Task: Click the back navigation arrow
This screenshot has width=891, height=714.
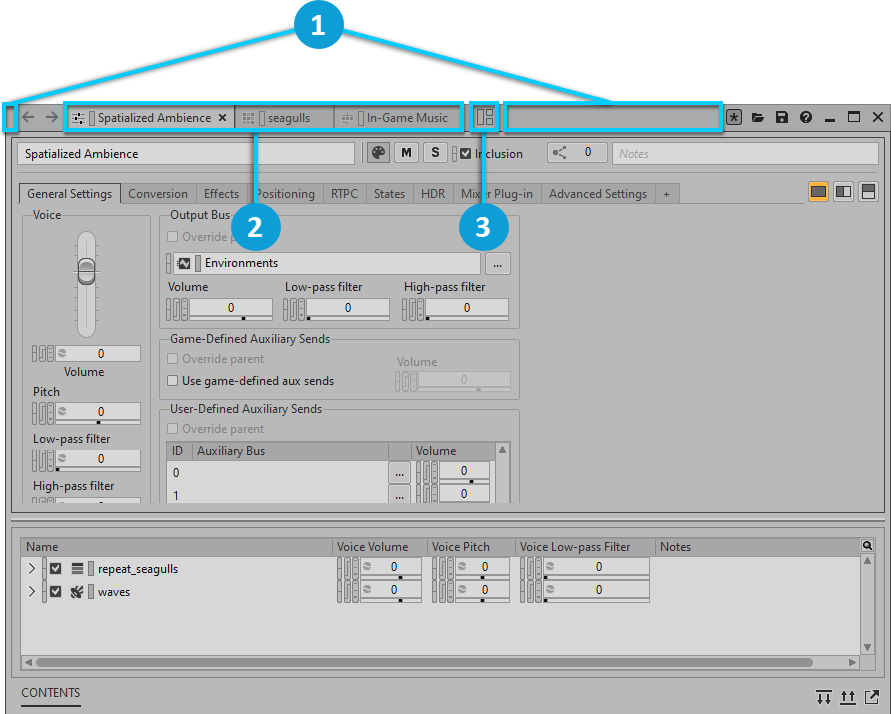Action: (29, 117)
